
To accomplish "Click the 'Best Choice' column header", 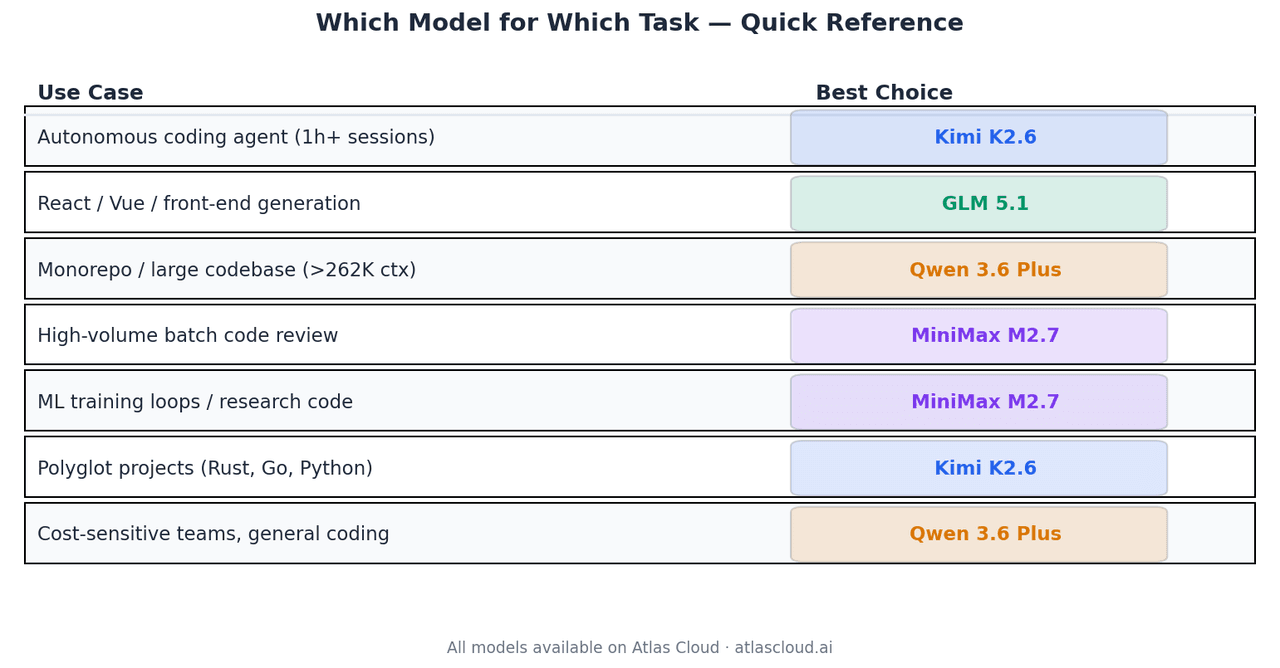I will point(884,93).
